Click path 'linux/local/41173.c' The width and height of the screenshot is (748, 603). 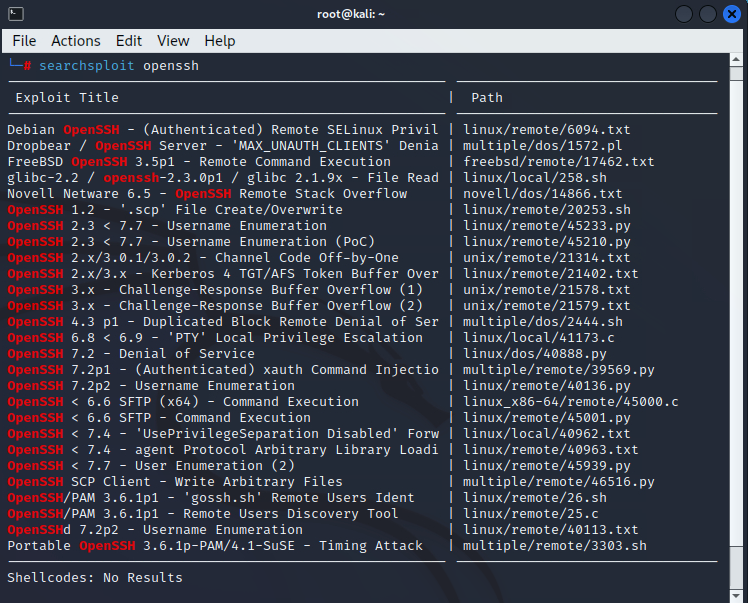click(x=539, y=337)
